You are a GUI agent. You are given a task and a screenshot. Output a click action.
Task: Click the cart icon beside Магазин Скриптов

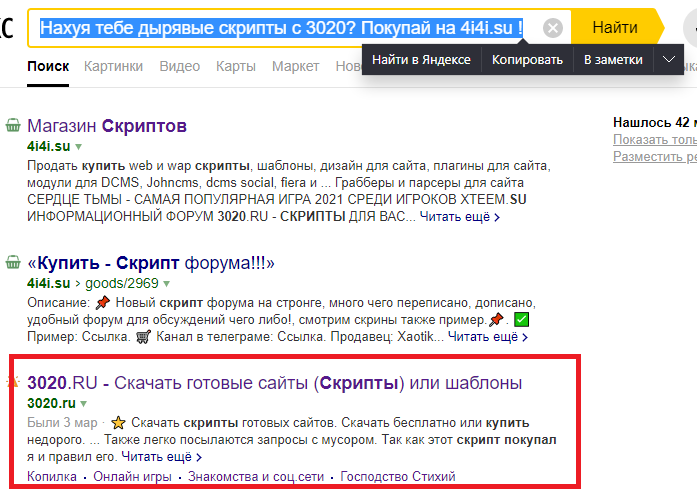13,126
